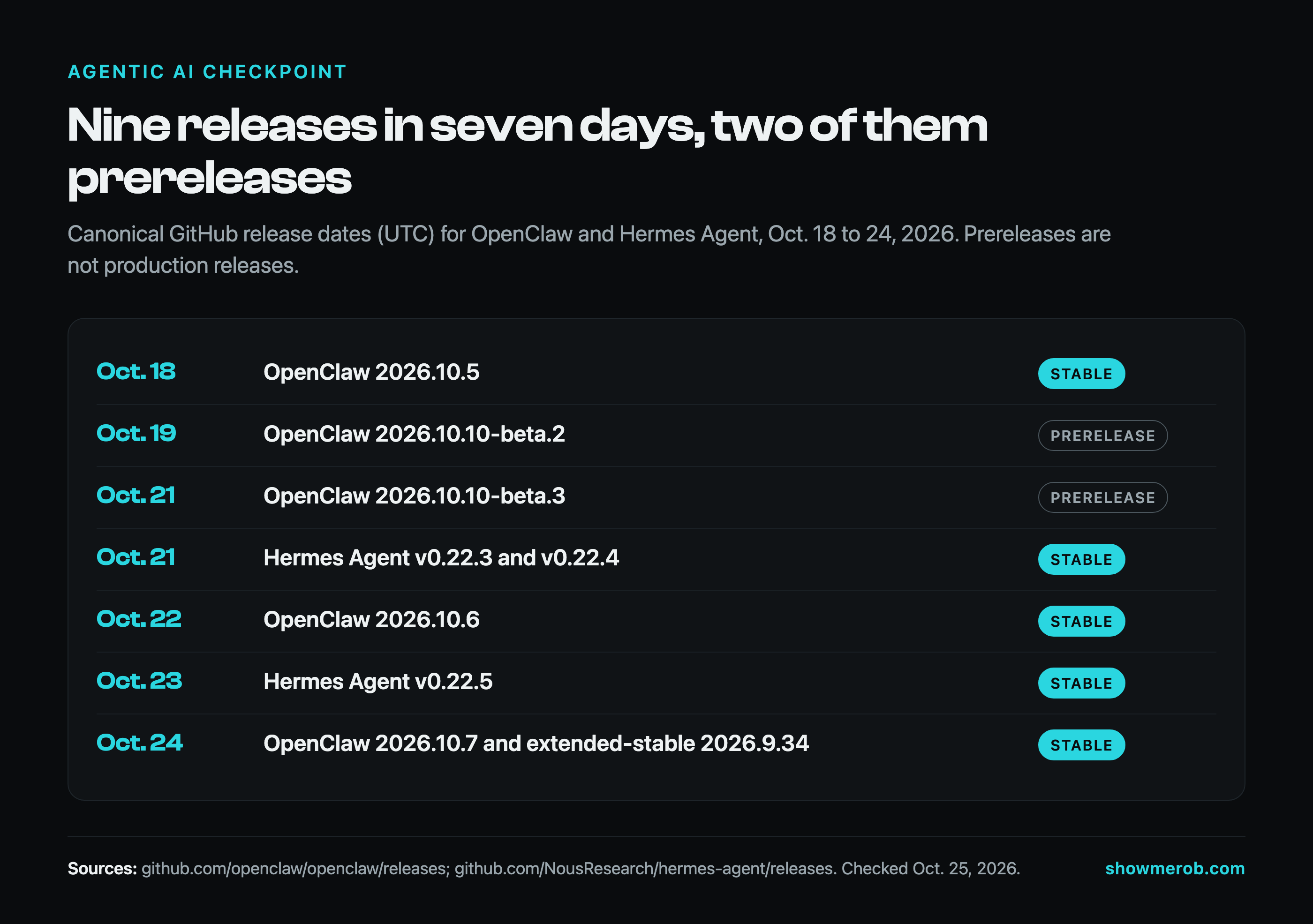Screen dimensions: 1313x924
Task: Click the PRERELEASE badge for 2026.10.10-beta.2
Action: coord(1102,436)
